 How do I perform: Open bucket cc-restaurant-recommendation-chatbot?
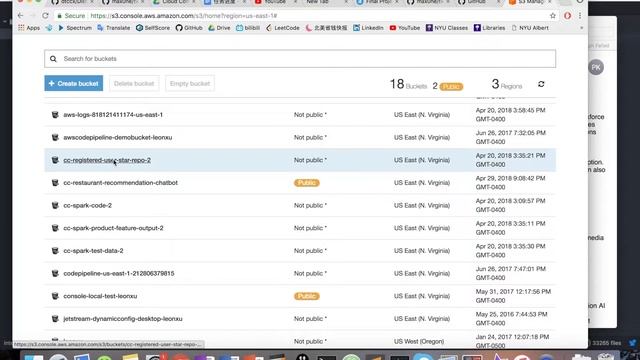pos(120,183)
